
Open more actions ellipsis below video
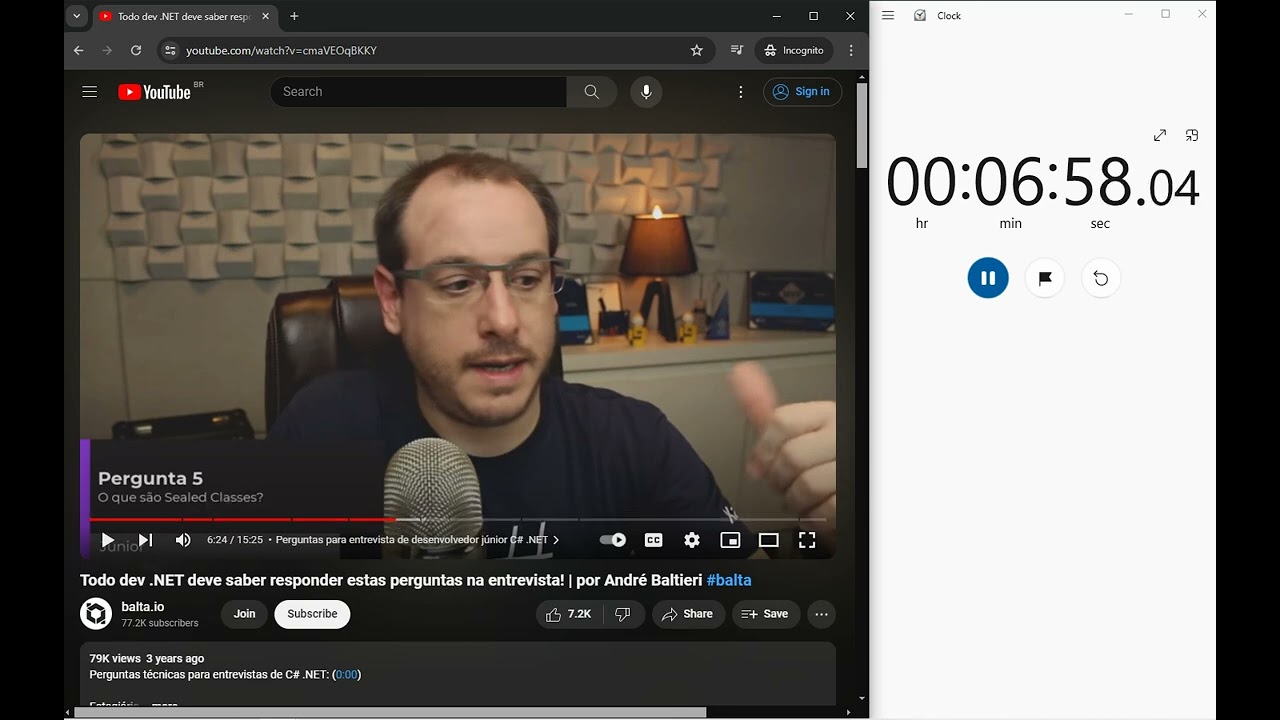click(822, 614)
